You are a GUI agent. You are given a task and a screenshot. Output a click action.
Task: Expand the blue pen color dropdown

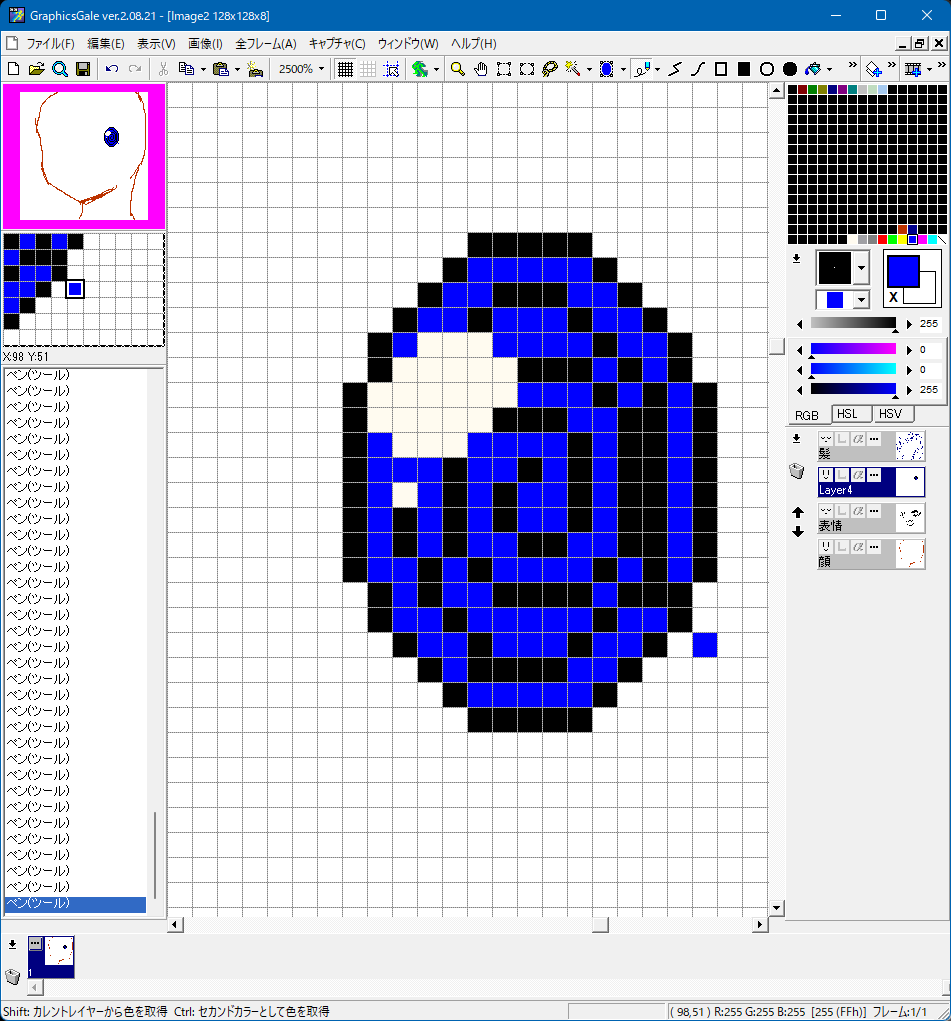click(x=860, y=300)
